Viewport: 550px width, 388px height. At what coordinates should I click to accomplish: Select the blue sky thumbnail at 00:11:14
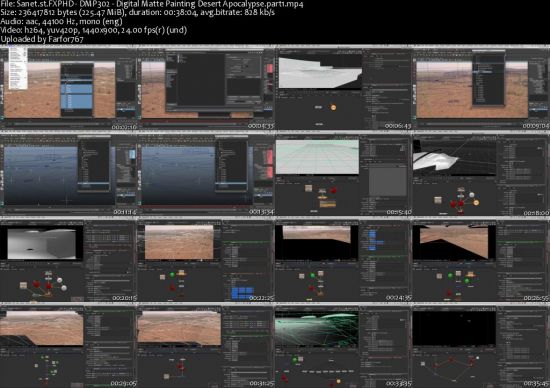(x=69, y=174)
